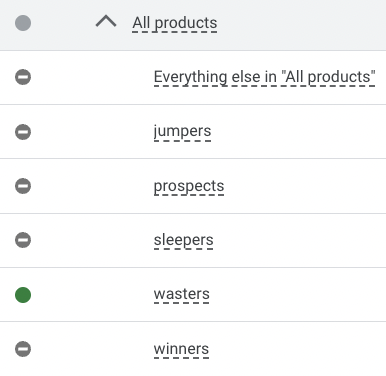Click empty header area right of All products
The width and height of the screenshot is (386, 376).
point(300,25)
